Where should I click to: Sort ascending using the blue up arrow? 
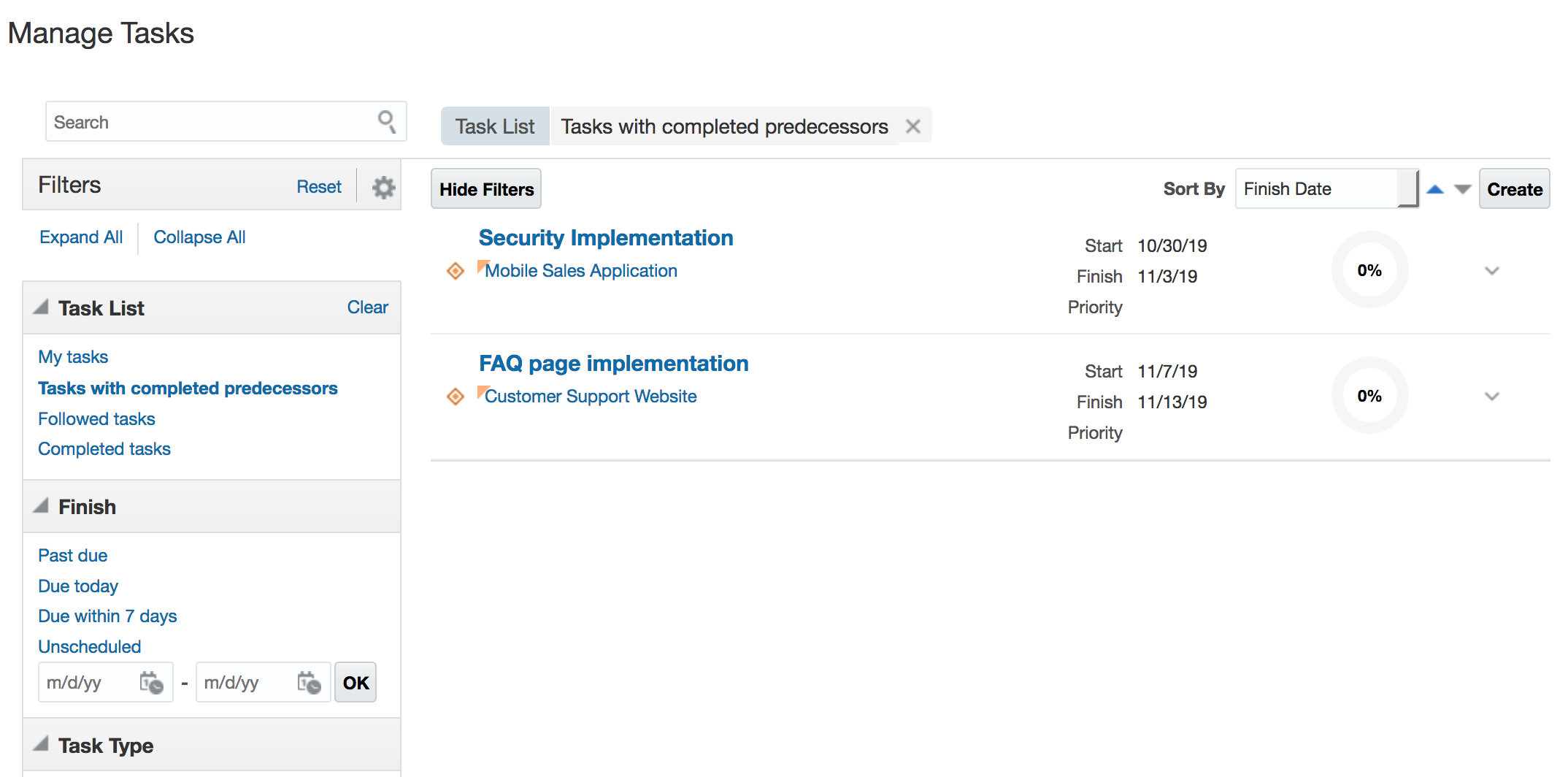click(1435, 189)
